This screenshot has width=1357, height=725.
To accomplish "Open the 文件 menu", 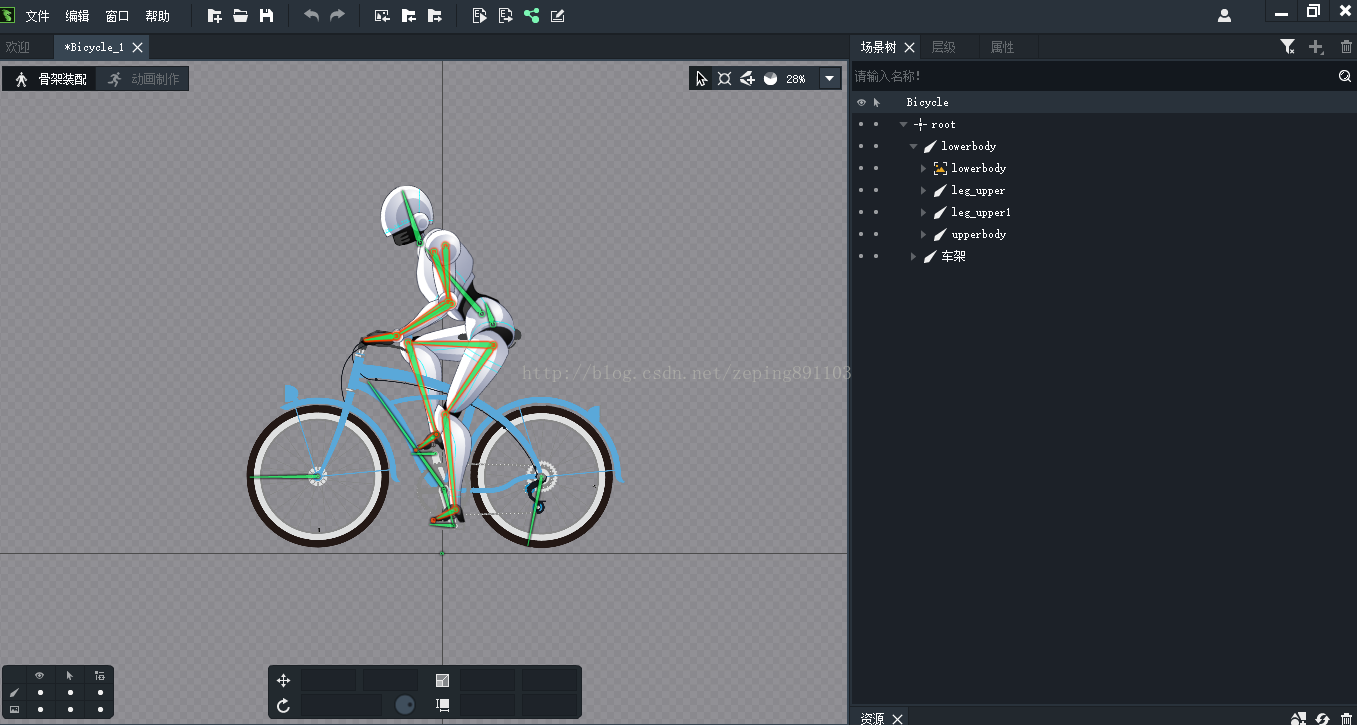I will 37,16.
